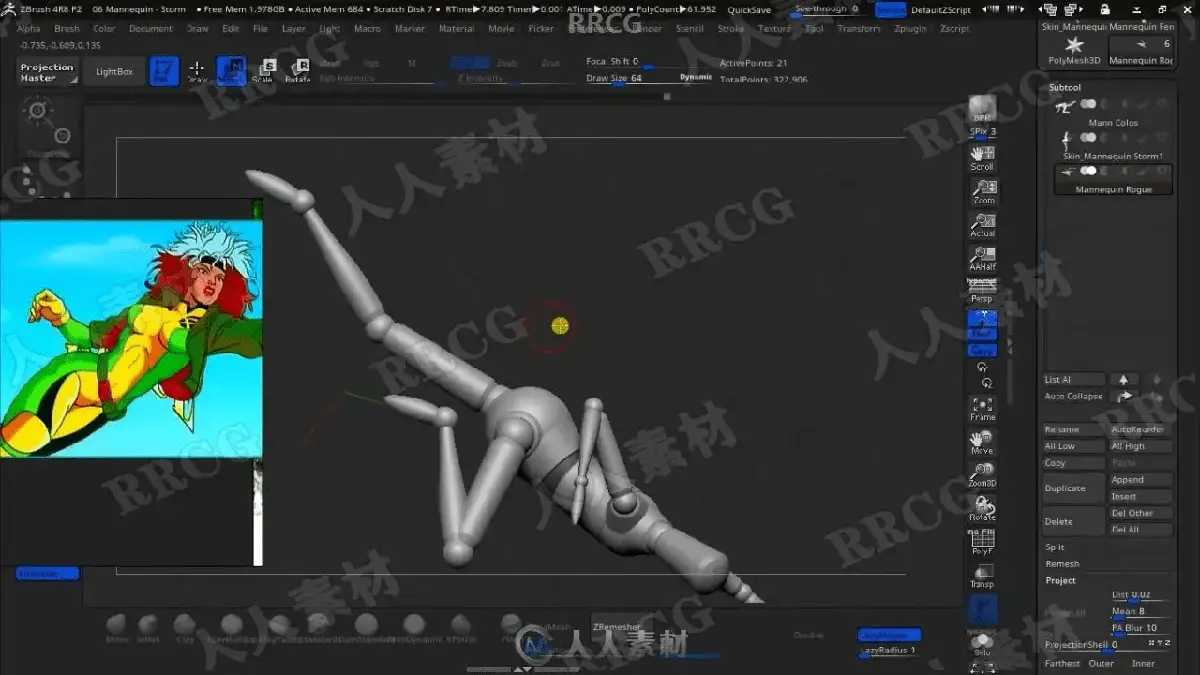
Task: Select the Move transform icon in top shelf
Action: [x=232, y=71]
